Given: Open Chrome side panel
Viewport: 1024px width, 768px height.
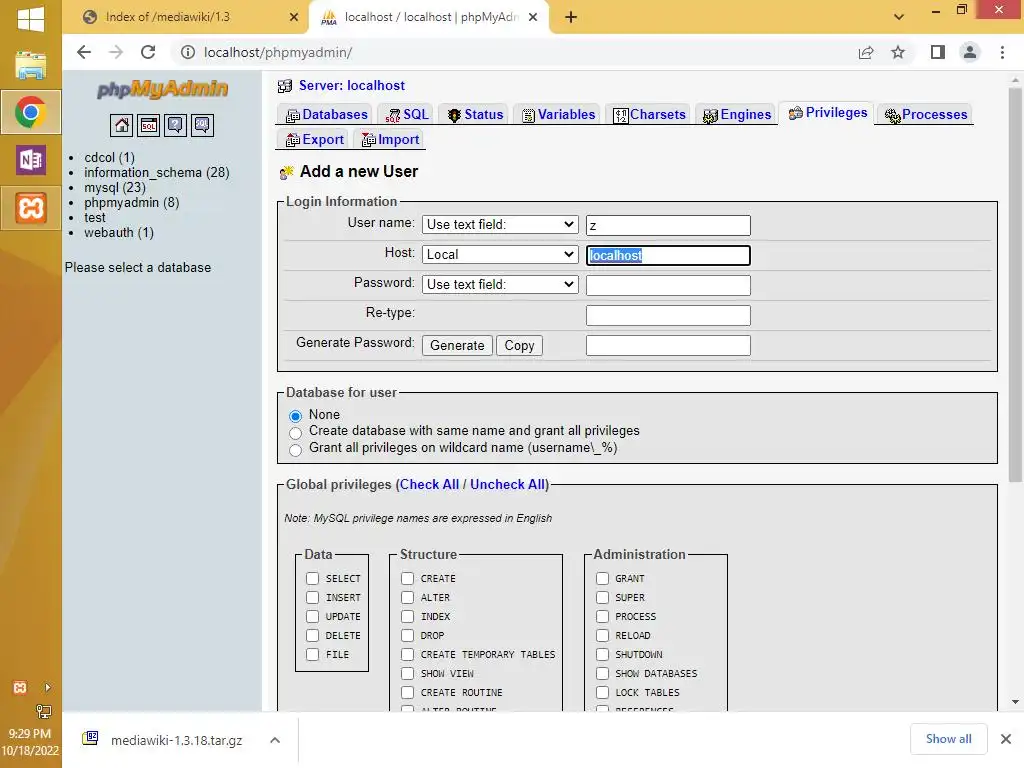Looking at the screenshot, I should click(938, 52).
